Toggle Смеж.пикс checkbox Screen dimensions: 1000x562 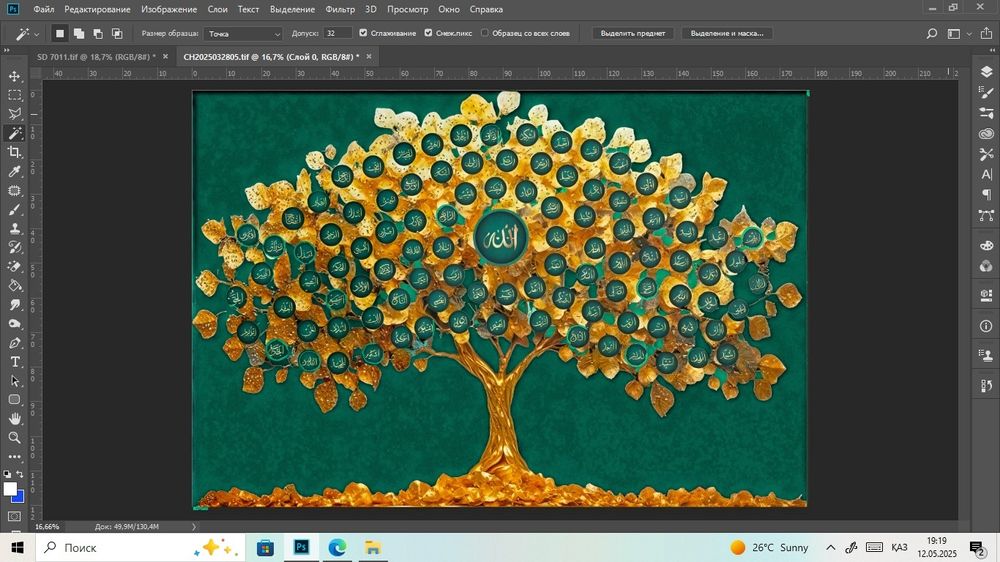coord(428,33)
